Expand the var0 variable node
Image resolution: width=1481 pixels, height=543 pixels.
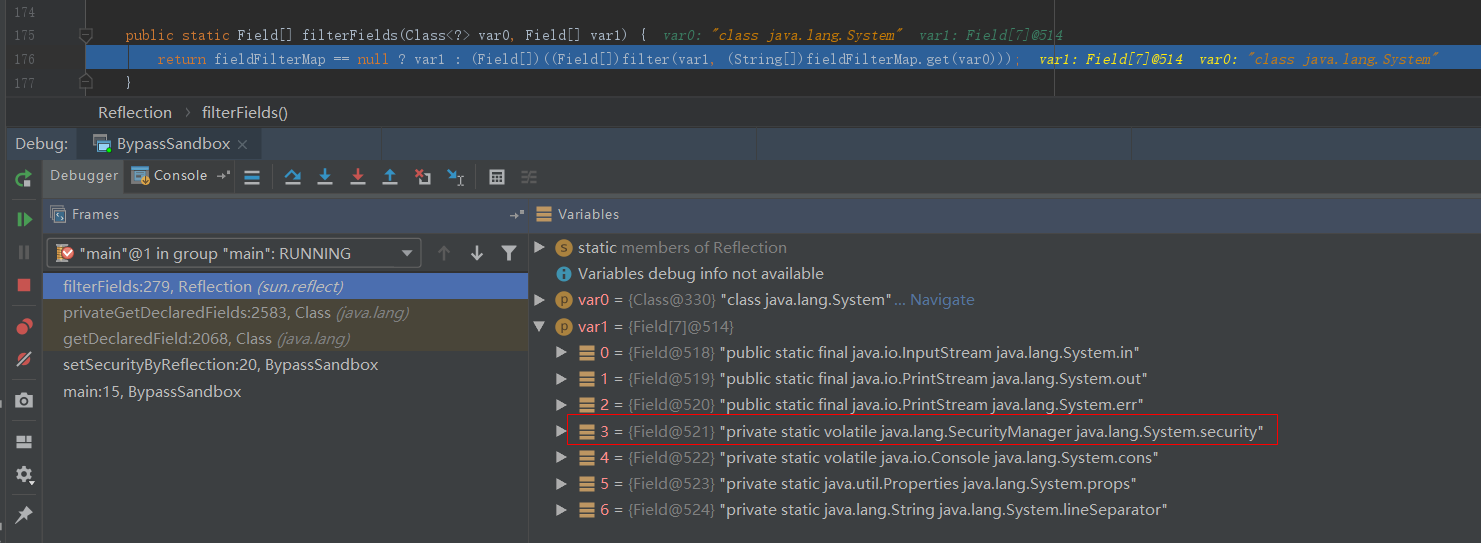pyautogui.click(x=540, y=300)
